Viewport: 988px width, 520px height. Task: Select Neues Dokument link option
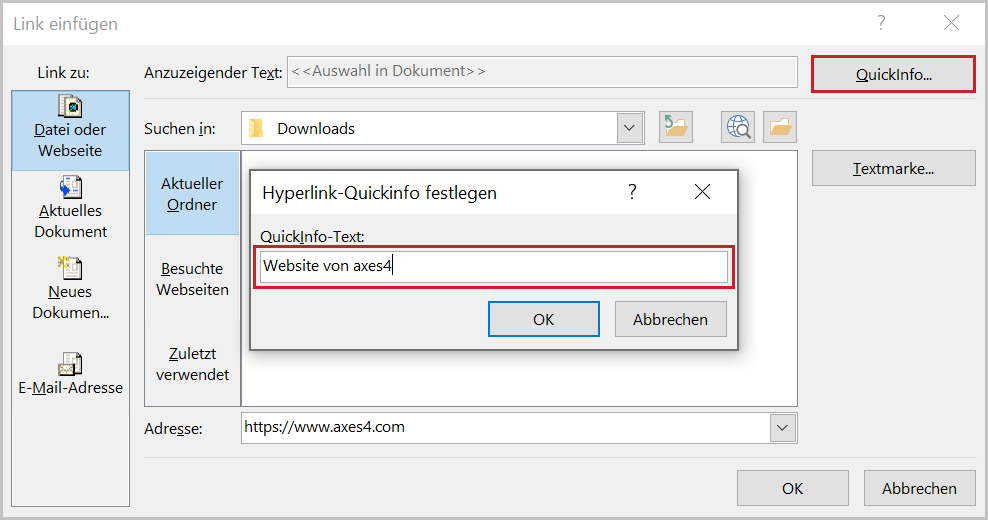[71, 289]
